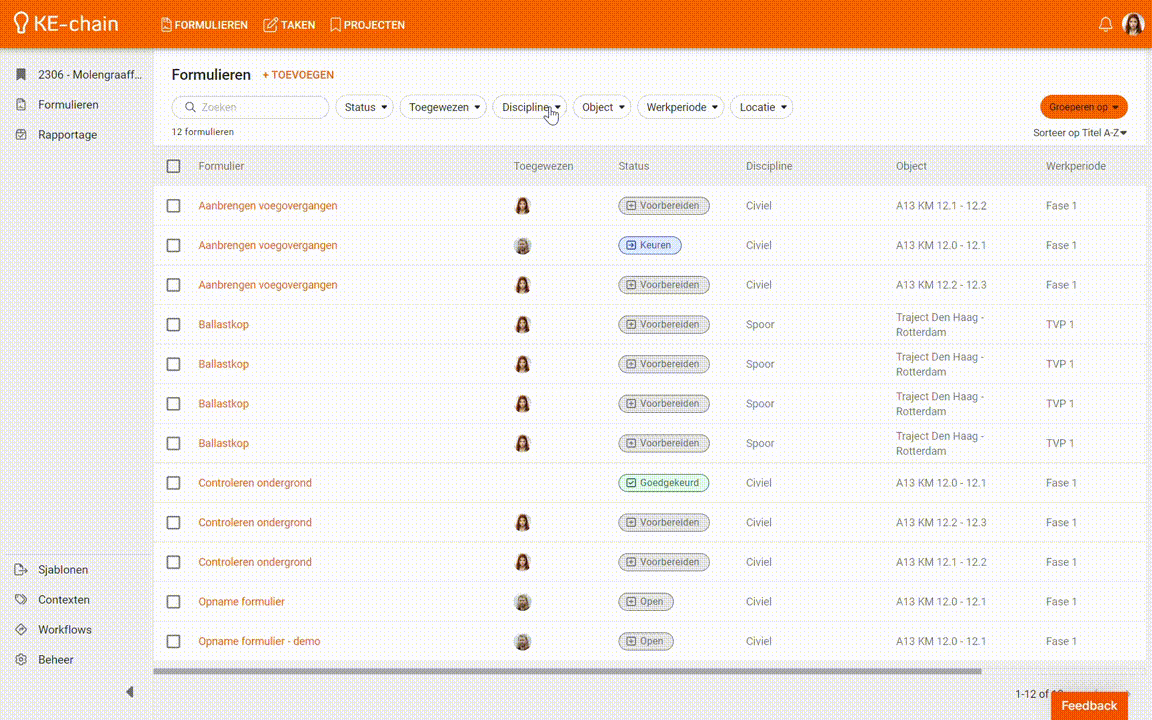Click the Workflows sidebar icon
1152x720 pixels.
point(20,630)
